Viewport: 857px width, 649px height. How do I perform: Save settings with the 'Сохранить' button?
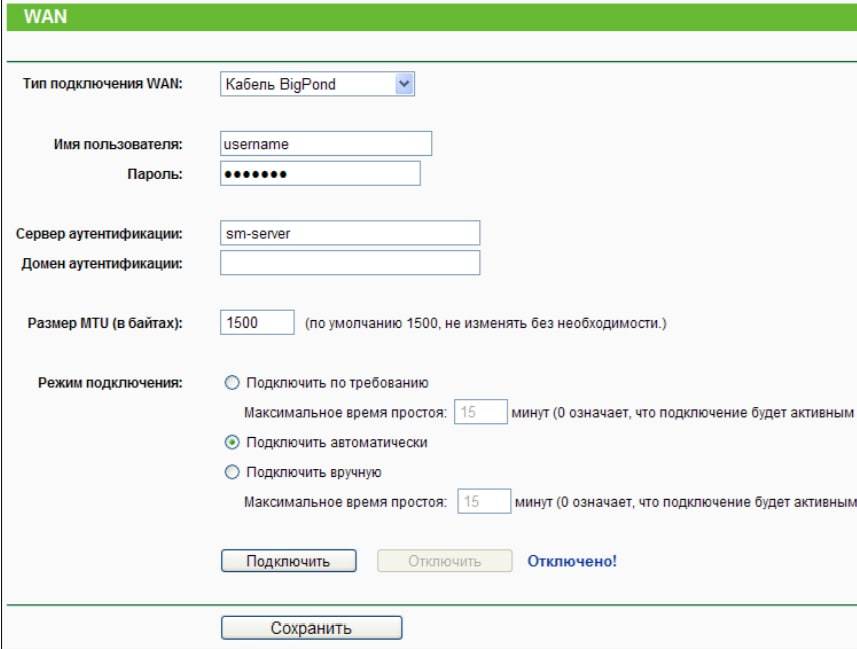click(311, 628)
